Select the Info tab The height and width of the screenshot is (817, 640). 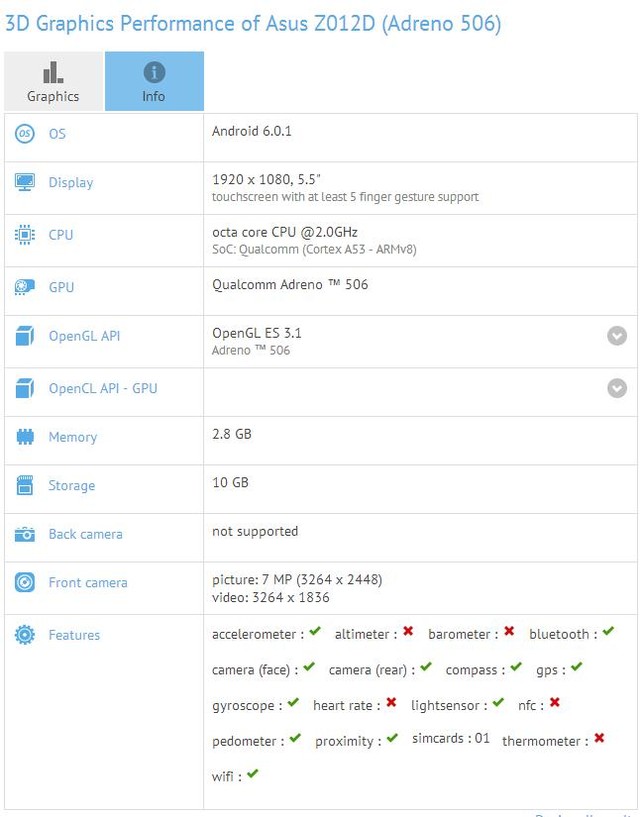154,81
